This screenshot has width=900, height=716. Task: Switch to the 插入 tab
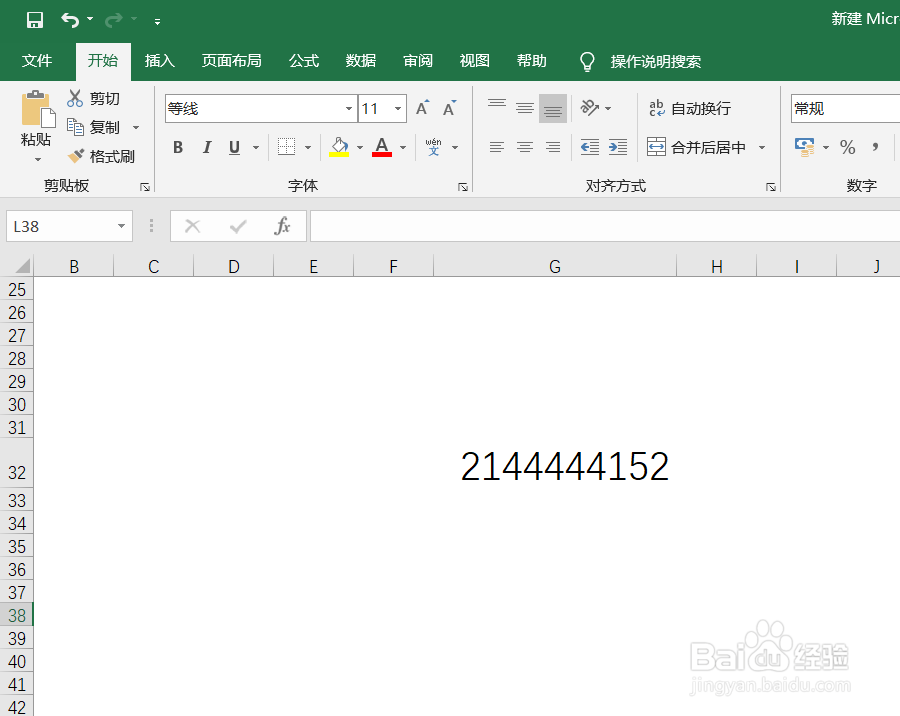click(160, 61)
